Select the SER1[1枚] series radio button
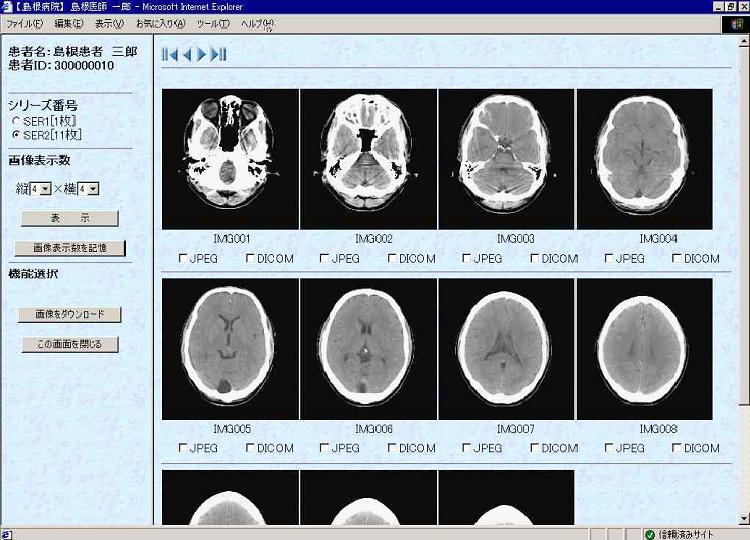This screenshot has width=750, height=540. click(x=15, y=121)
